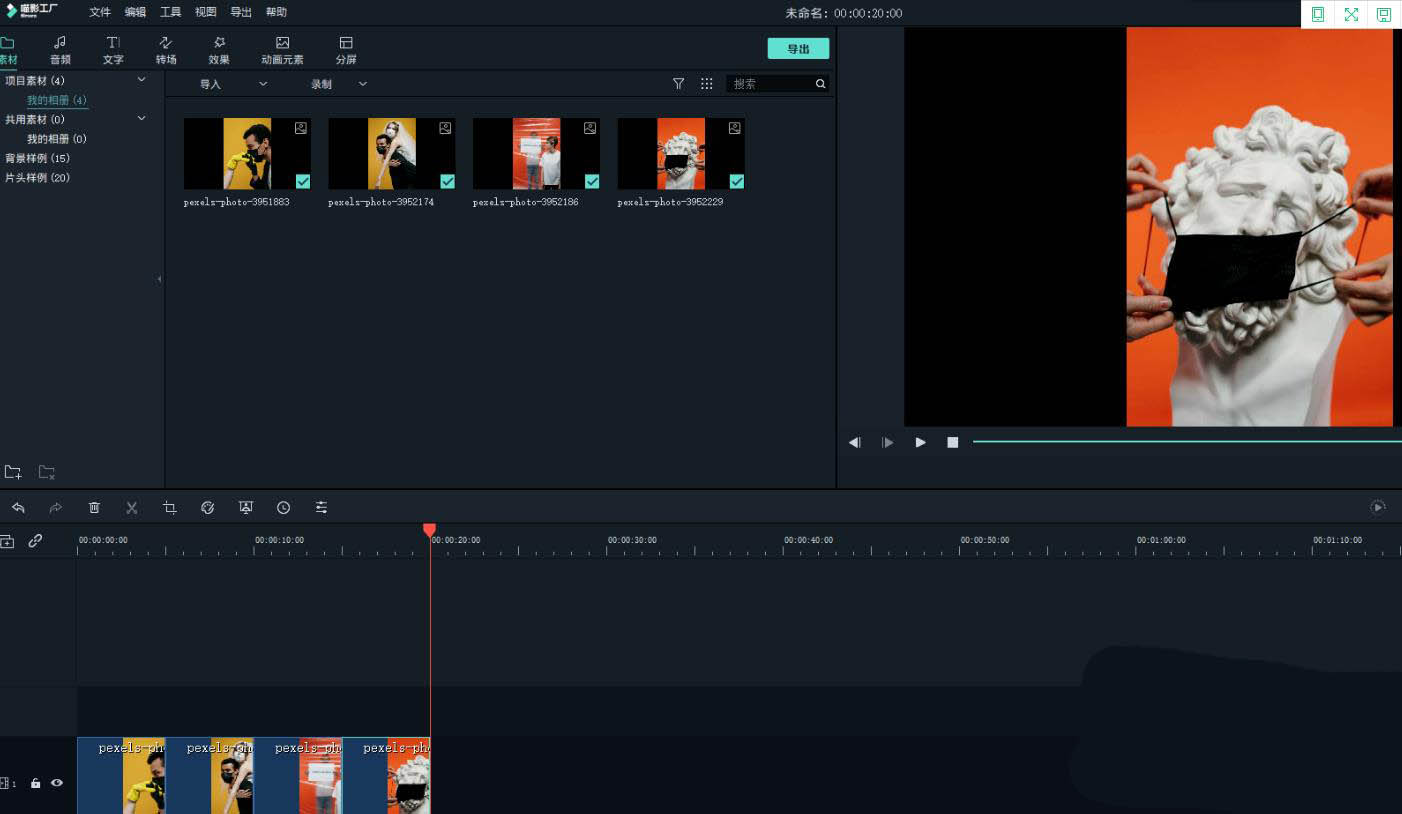Add a new folder in media panel
The height and width of the screenshot is (814, 1402).
pos(13,472)
